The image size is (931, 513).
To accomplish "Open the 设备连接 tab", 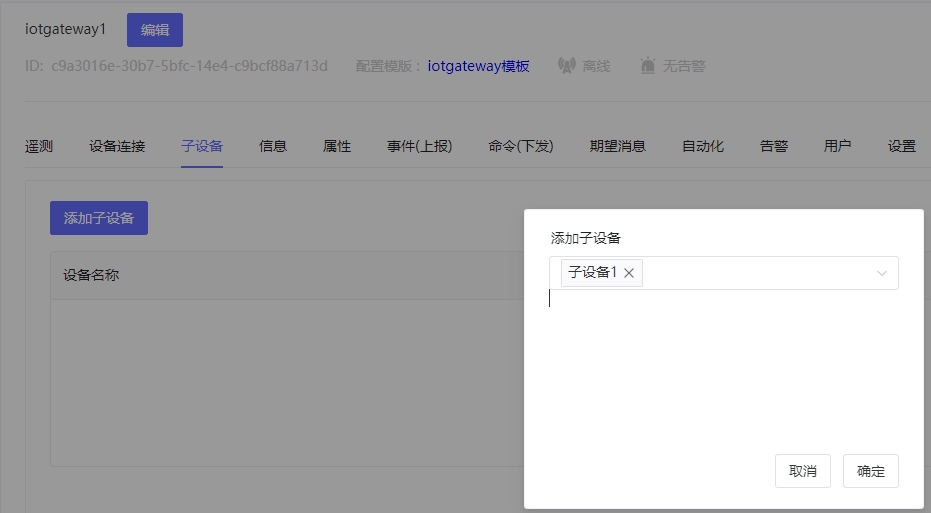I will click(117, 146).
